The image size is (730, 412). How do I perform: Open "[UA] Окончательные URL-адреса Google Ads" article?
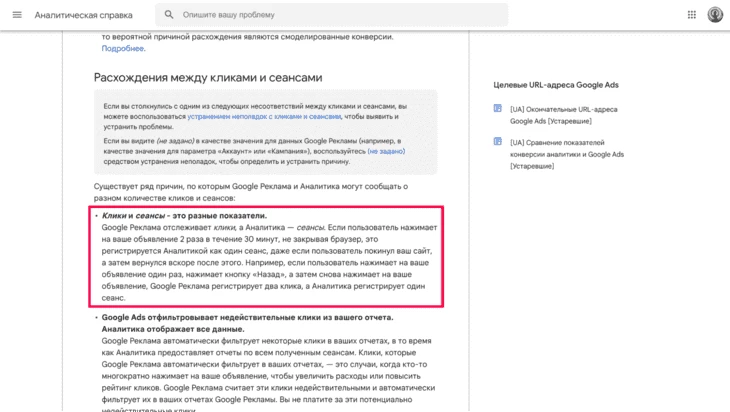point(563,115)
